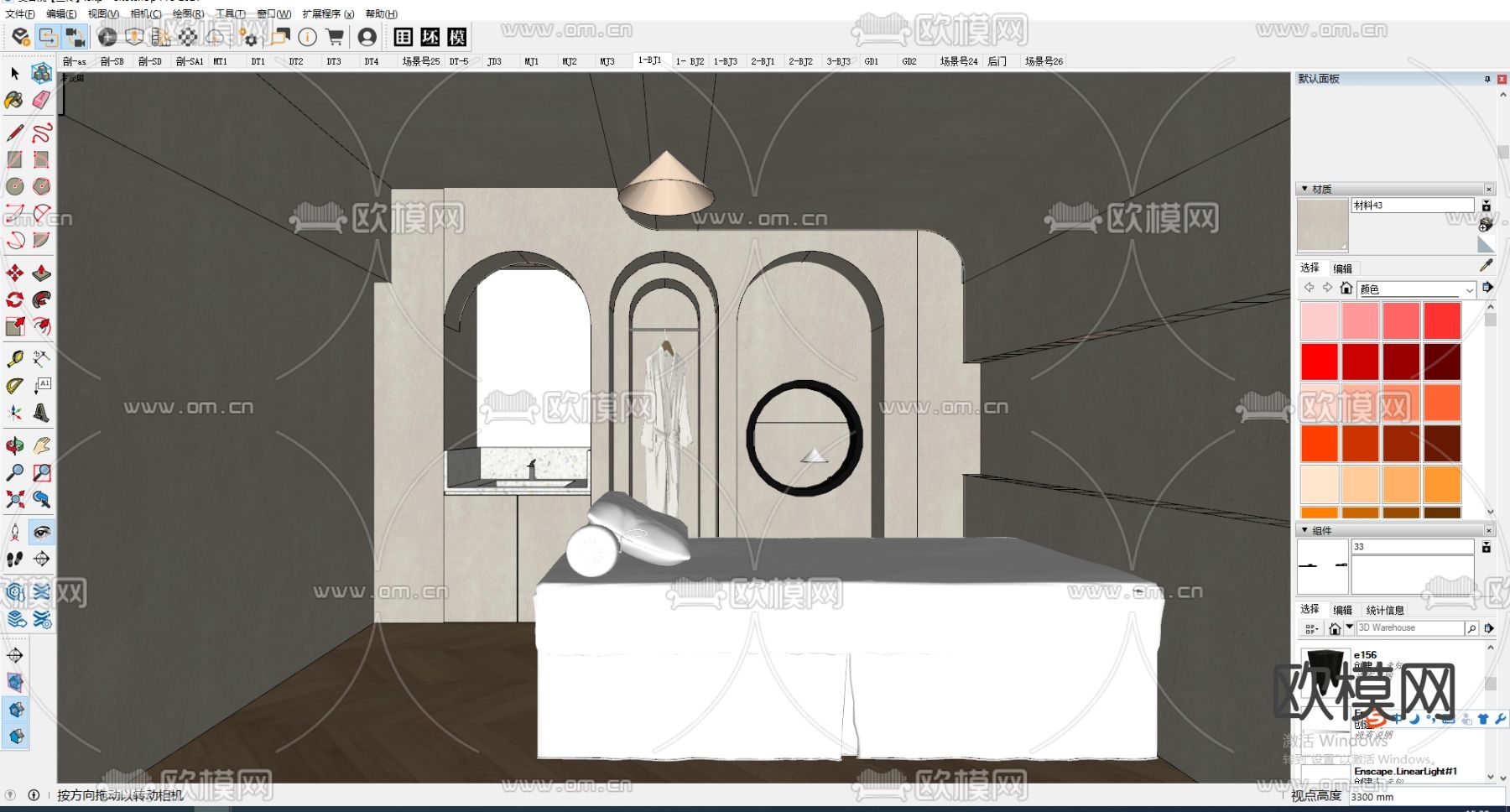Choose the Tape Measure tool
Image resolution: width=1510 pixels, height=812 pixels.
[x=14, y=359]
